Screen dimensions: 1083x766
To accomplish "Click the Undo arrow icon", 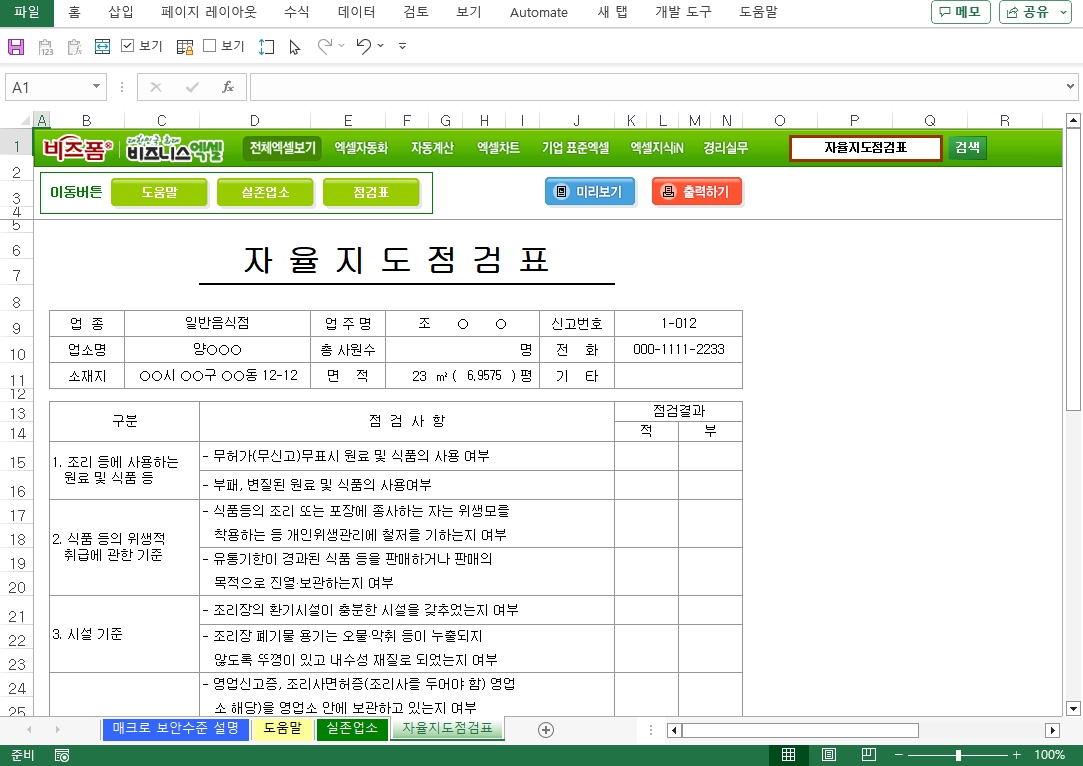I will pos(363,46).
